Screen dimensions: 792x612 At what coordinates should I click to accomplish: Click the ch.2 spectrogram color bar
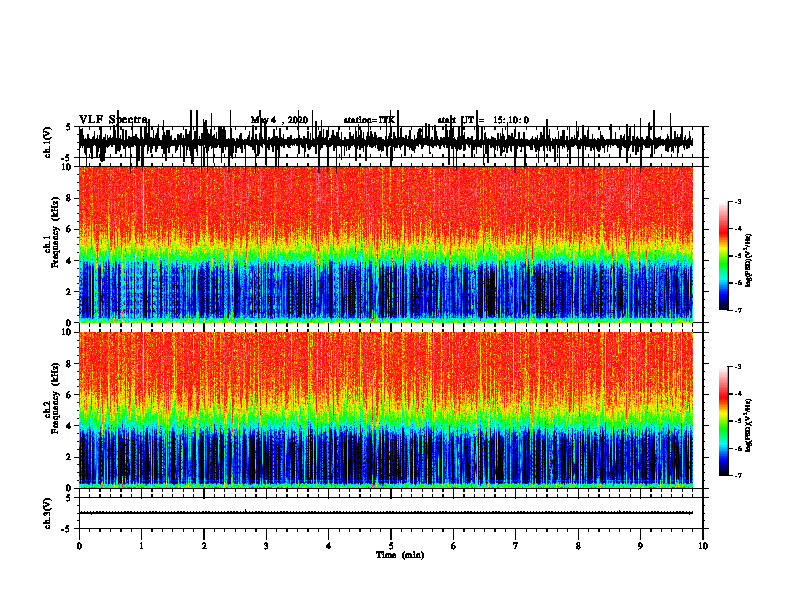click(x=724, y=421)
